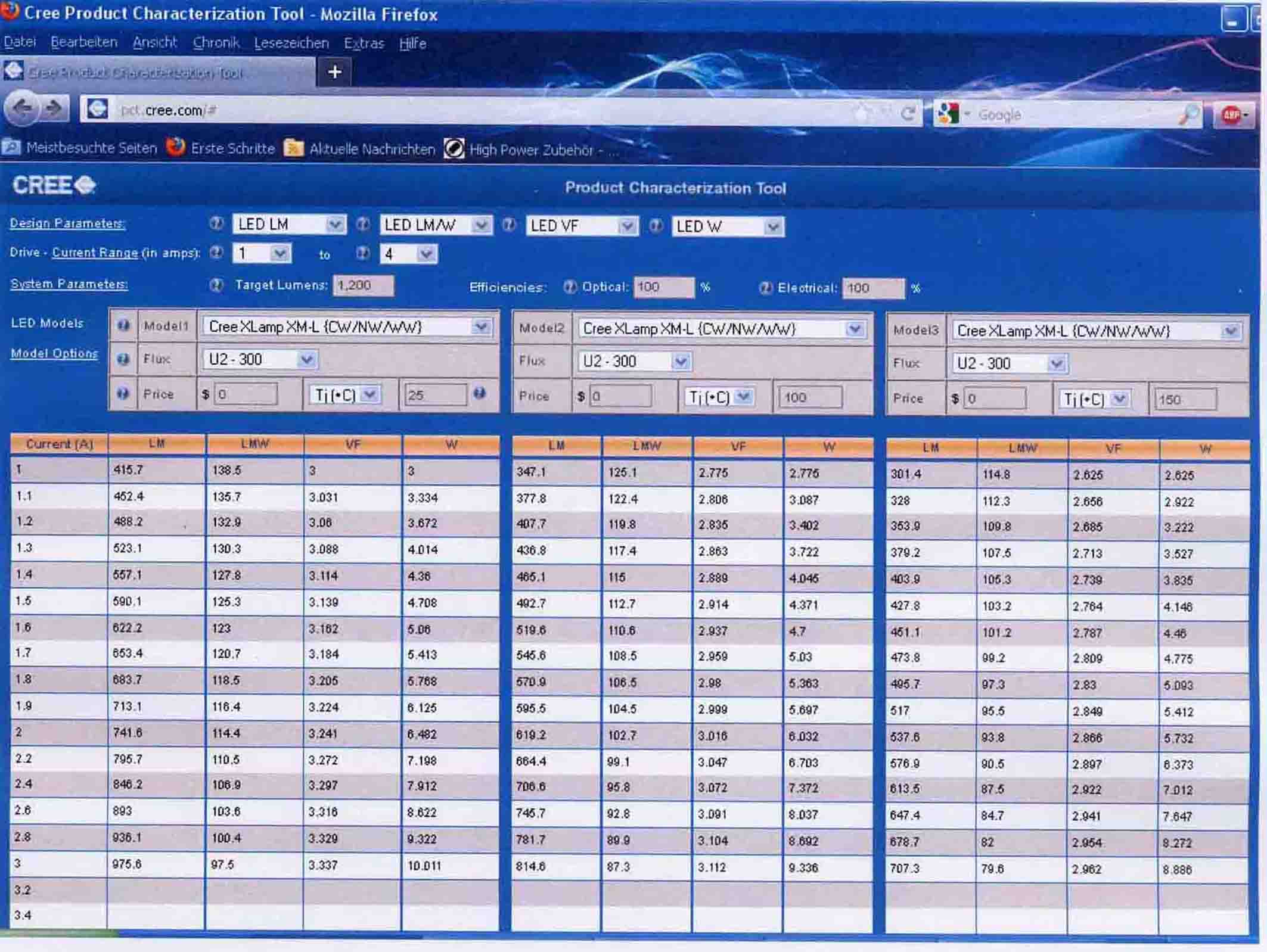This screenshot has height=952, width=1267.
Task: Click the Design Parameters link
Action: 67,223
